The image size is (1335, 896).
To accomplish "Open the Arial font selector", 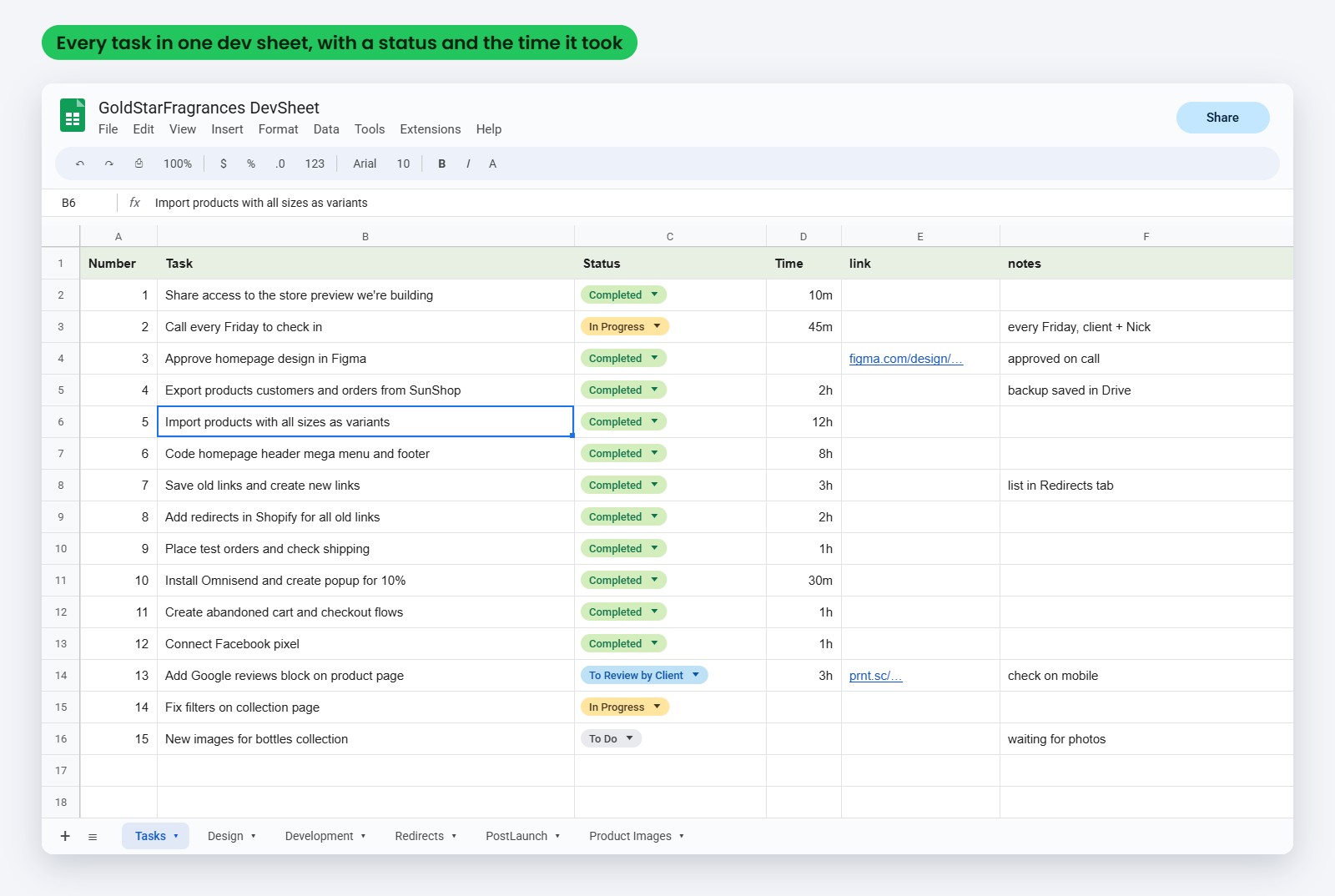I will pyautogui.click(x=365, y=164).
